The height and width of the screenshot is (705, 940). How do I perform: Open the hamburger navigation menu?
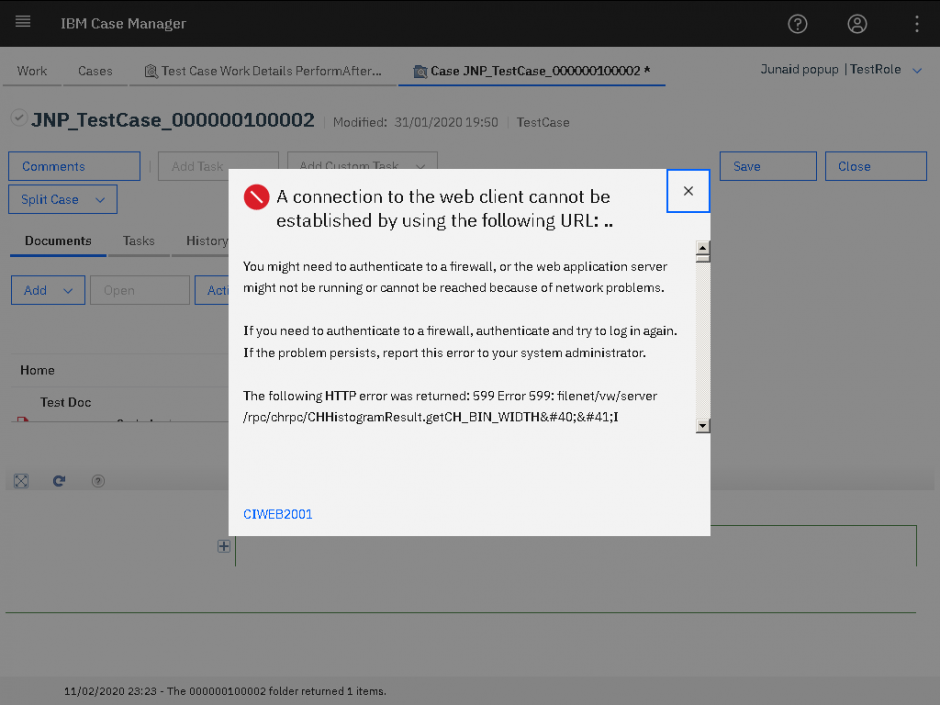pyautogui.click(x=23, y=22)
